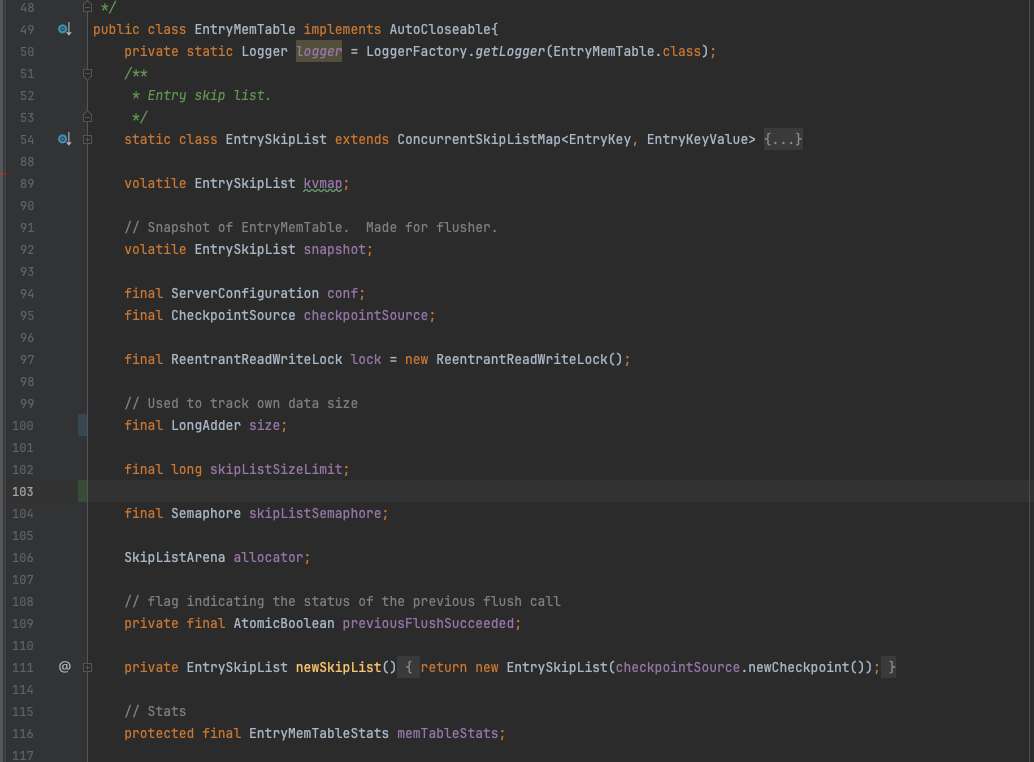This screenshot has width=1034, height=762.
Task: Expand the folded newSkipList method with the plus toggle
Action: 87,667
